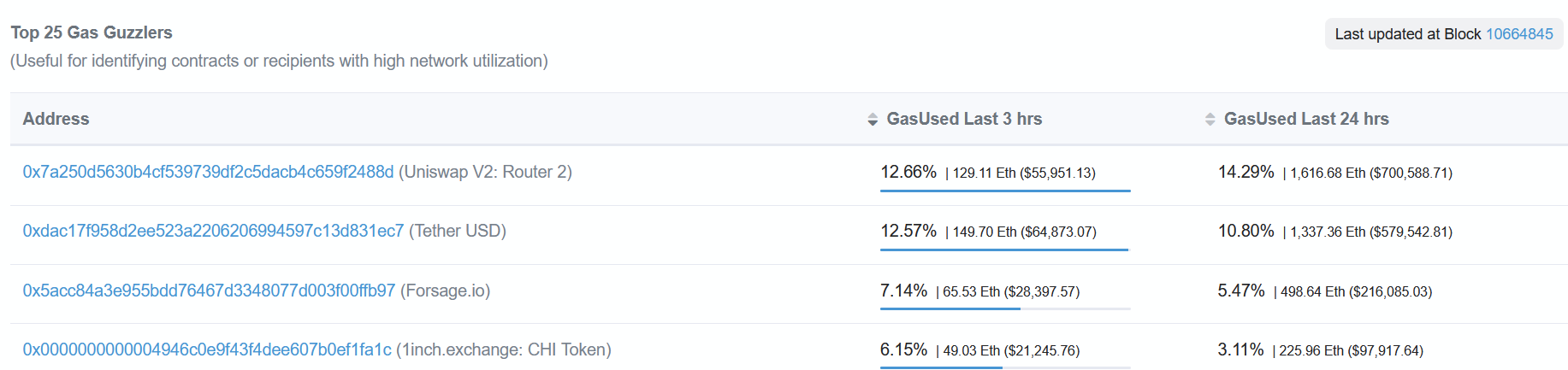Click CHI Token's 6.15% usage progress bar
This screenshot has width=1568, height=370.
pyautogui.click(x=1005, y=367)
